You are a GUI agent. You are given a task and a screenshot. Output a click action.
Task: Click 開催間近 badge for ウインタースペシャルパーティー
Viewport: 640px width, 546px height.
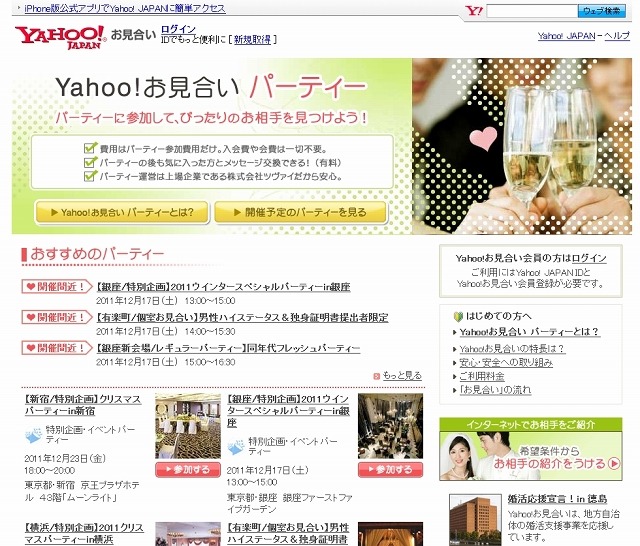tap(57, 286)
